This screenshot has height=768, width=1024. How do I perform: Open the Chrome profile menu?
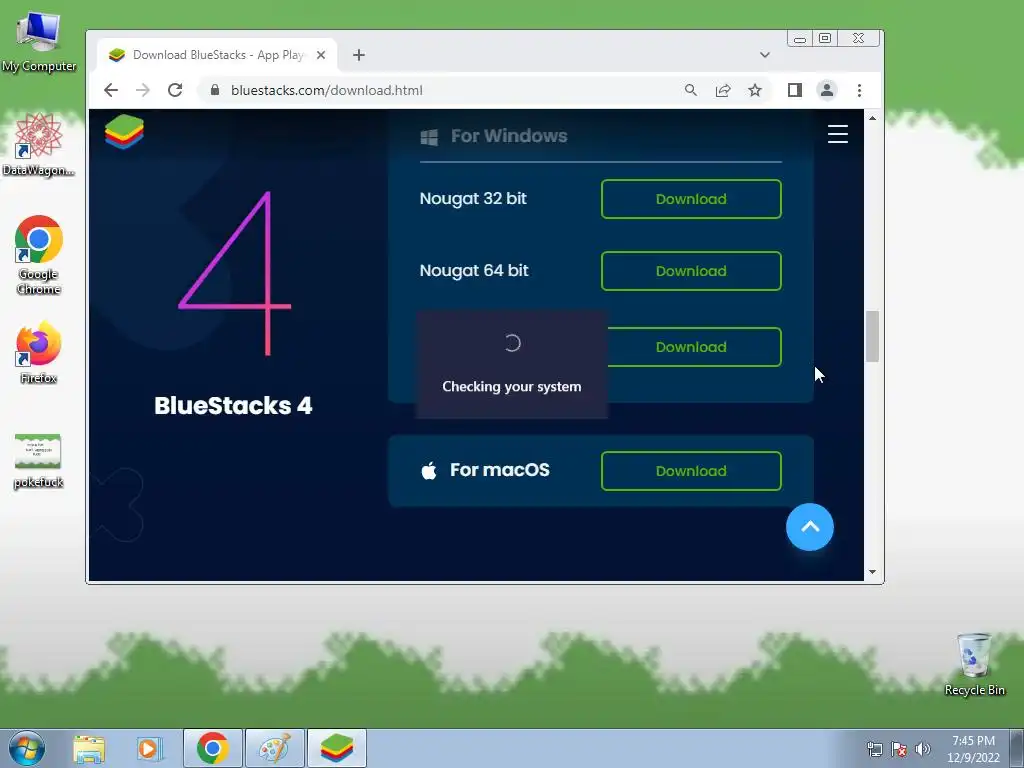click(x=827, y=90)
